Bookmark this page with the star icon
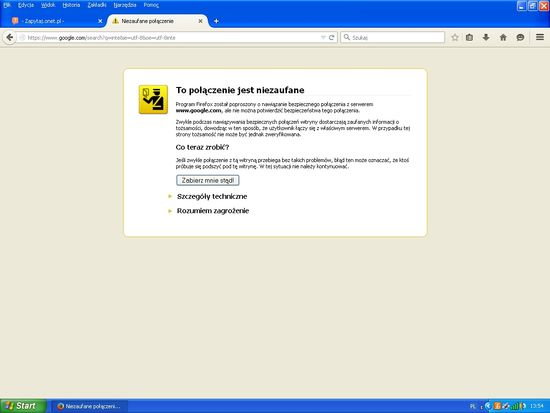The image size is (550, 413). [x=455, y=38]
